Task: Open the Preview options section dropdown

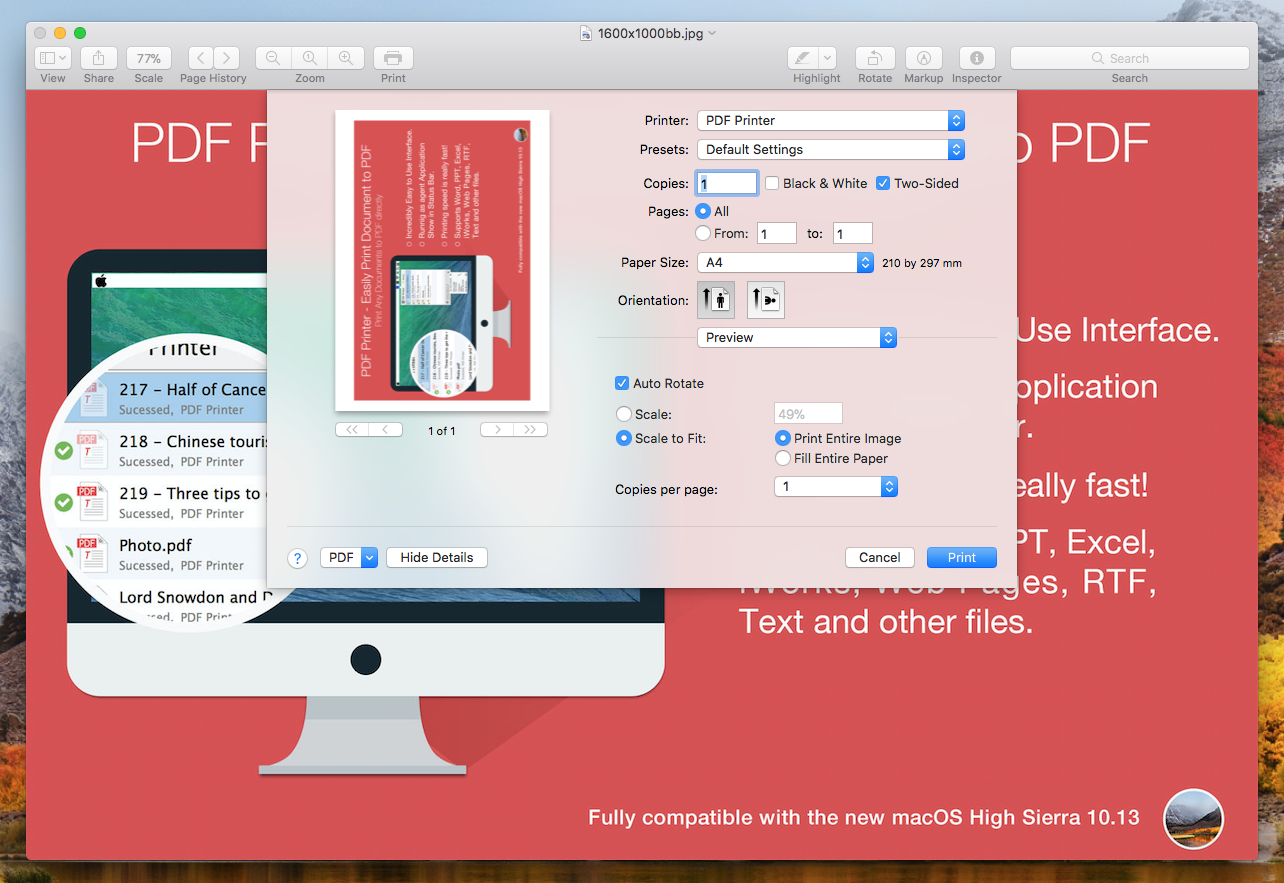Action: [797, 338]
